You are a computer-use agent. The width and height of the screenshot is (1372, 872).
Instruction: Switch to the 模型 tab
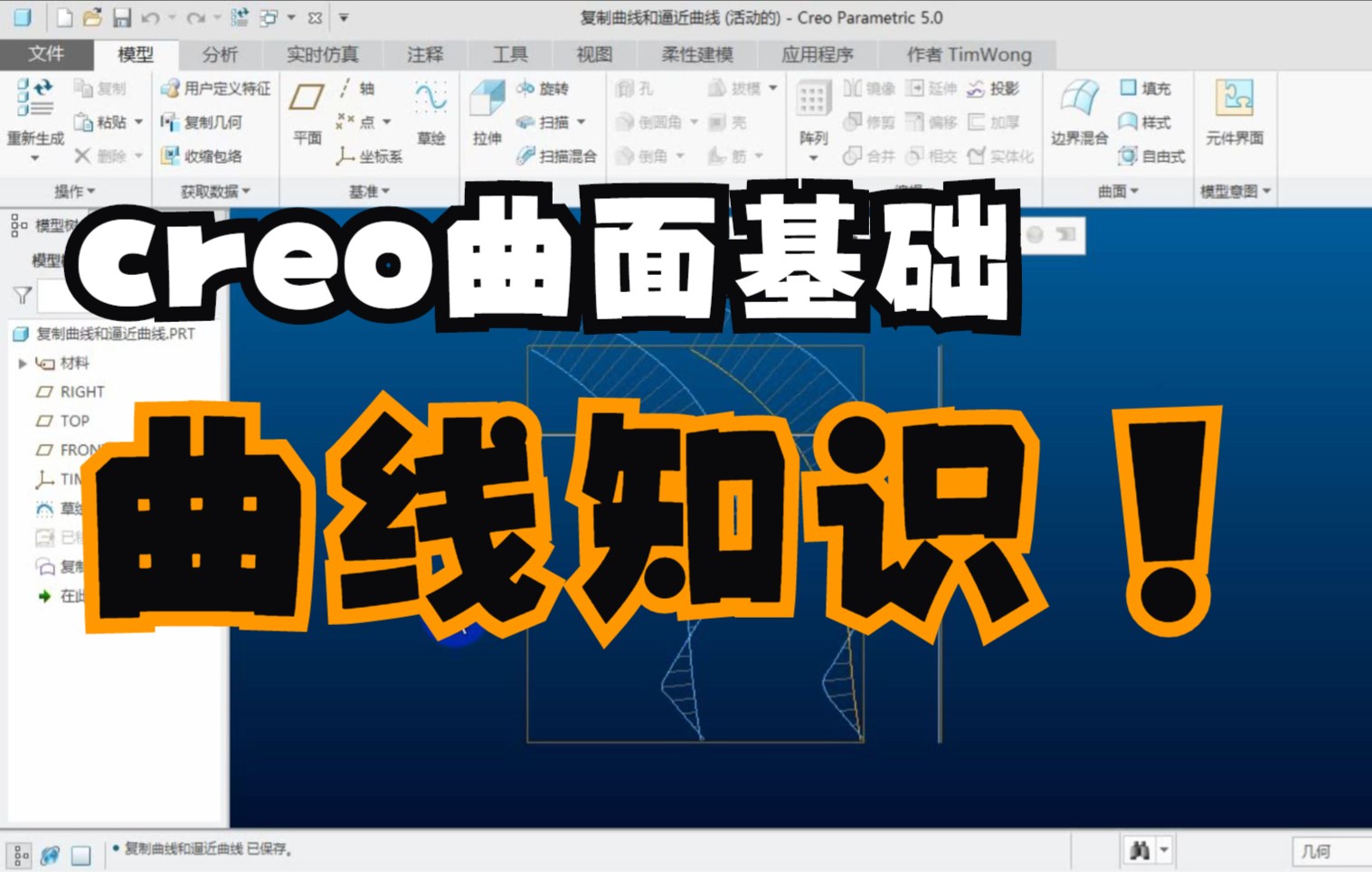click(136, 54)
